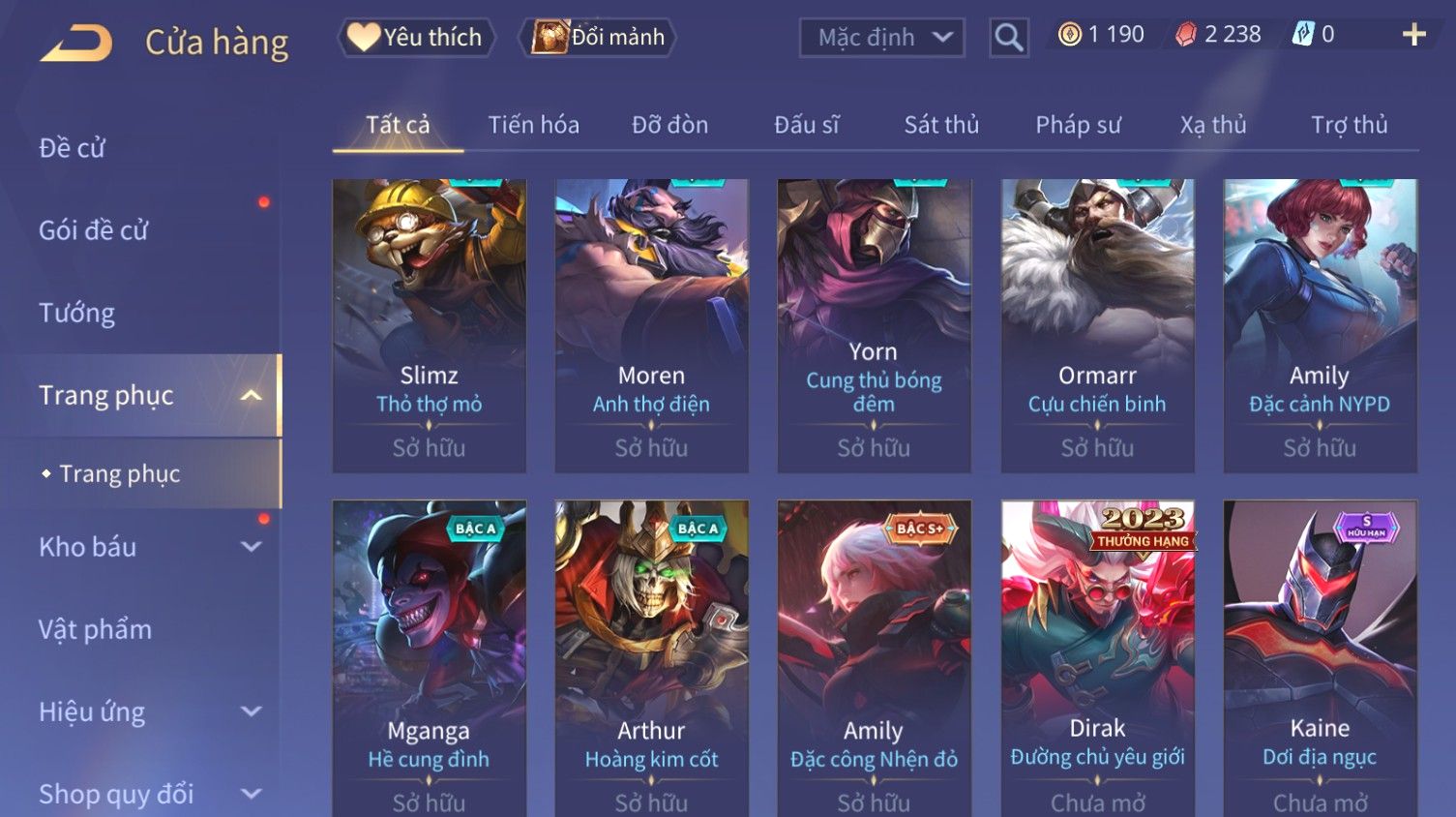Switch to the Tiến hóa tab
The width and height of the screenshot is (1456, 817).
(x=533, y=125)
